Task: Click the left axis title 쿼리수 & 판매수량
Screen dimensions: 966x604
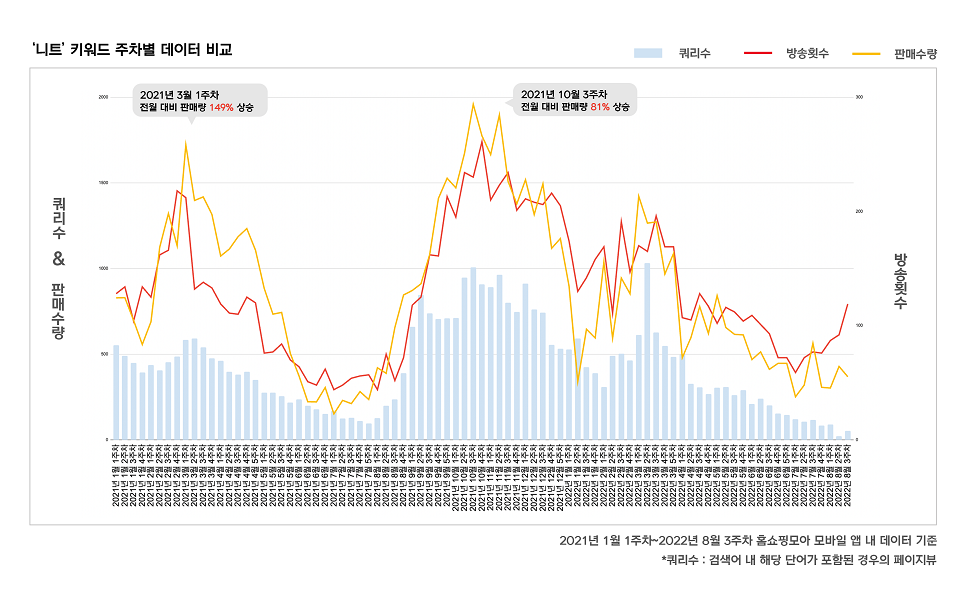Action: pos(58,267)
